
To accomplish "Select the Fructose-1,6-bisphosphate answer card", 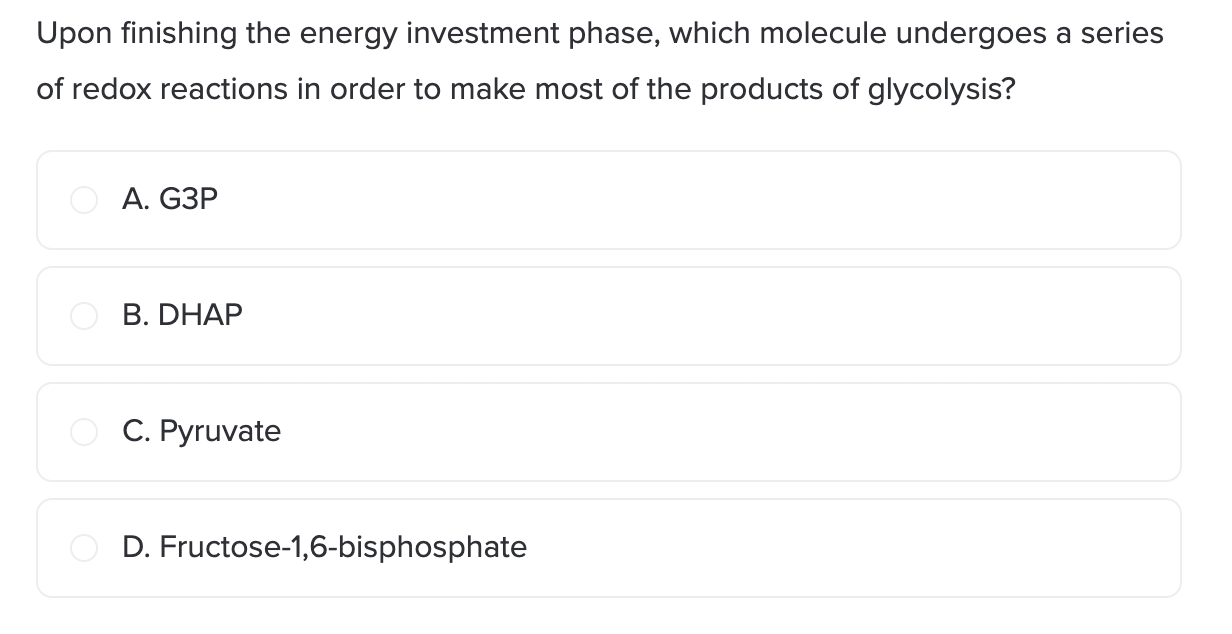I will coord(609,548).
